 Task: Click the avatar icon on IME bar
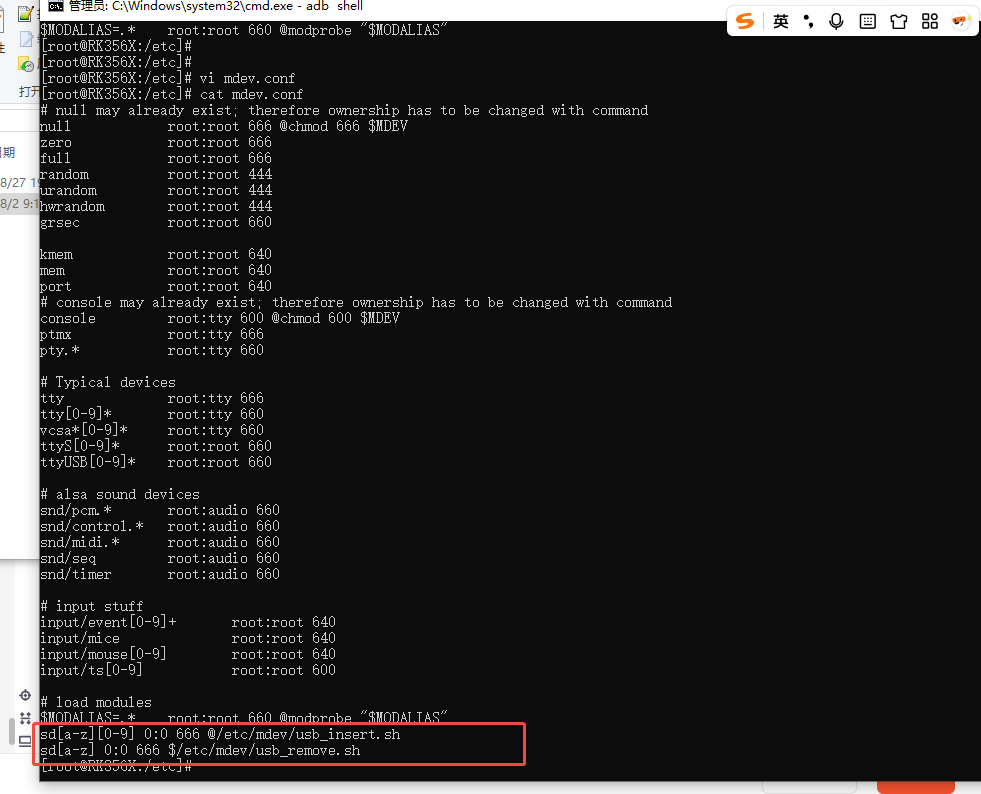tap(960, 22)
